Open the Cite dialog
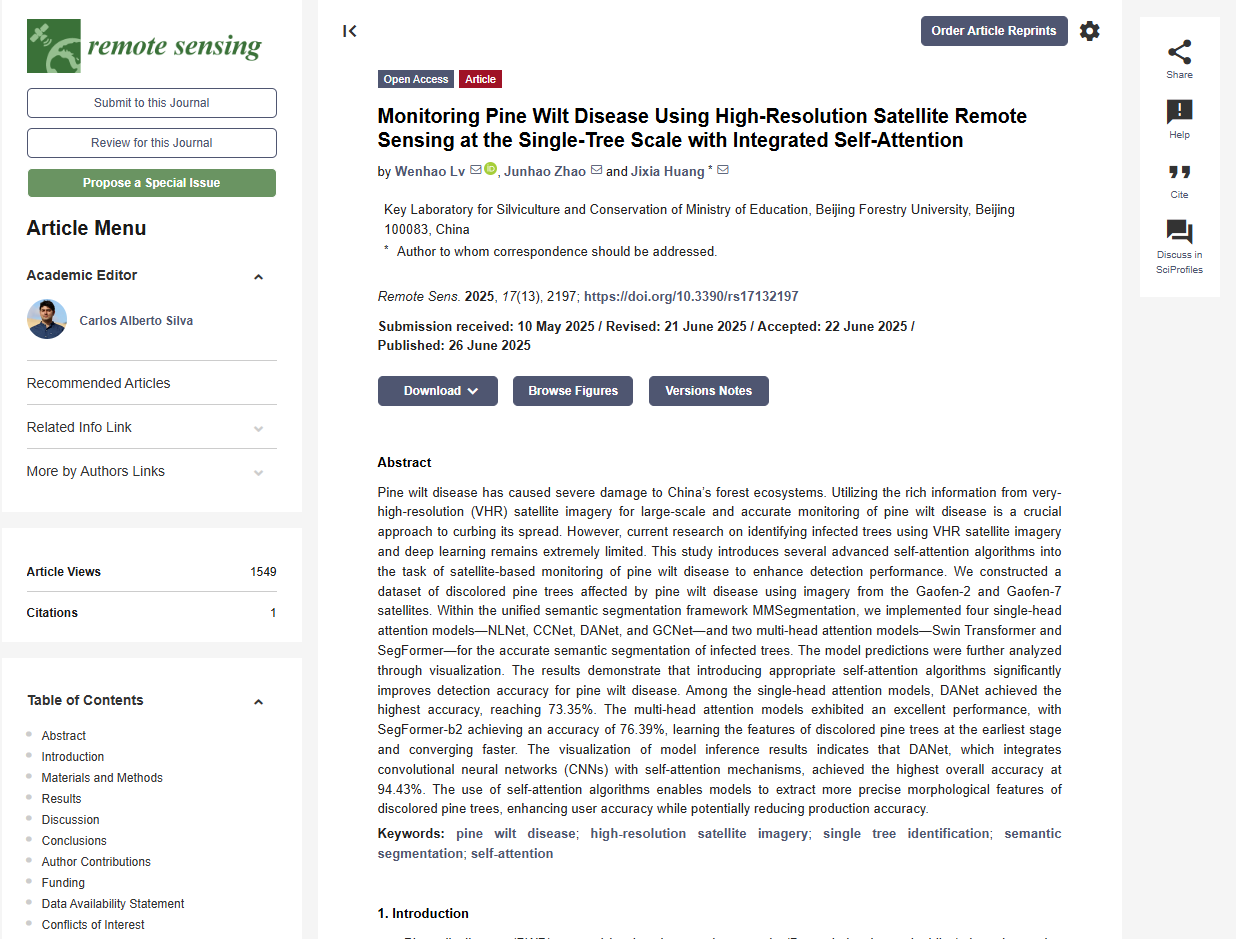1236x939 pixels. (1179, 178)
